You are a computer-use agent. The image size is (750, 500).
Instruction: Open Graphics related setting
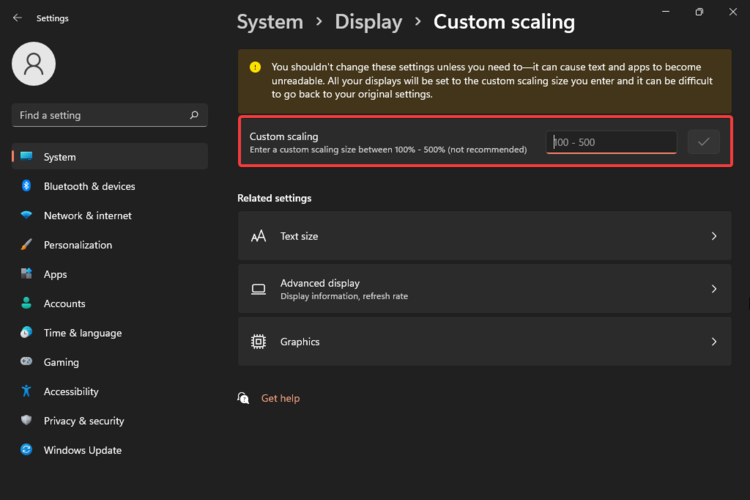click(x=485, y=342)
